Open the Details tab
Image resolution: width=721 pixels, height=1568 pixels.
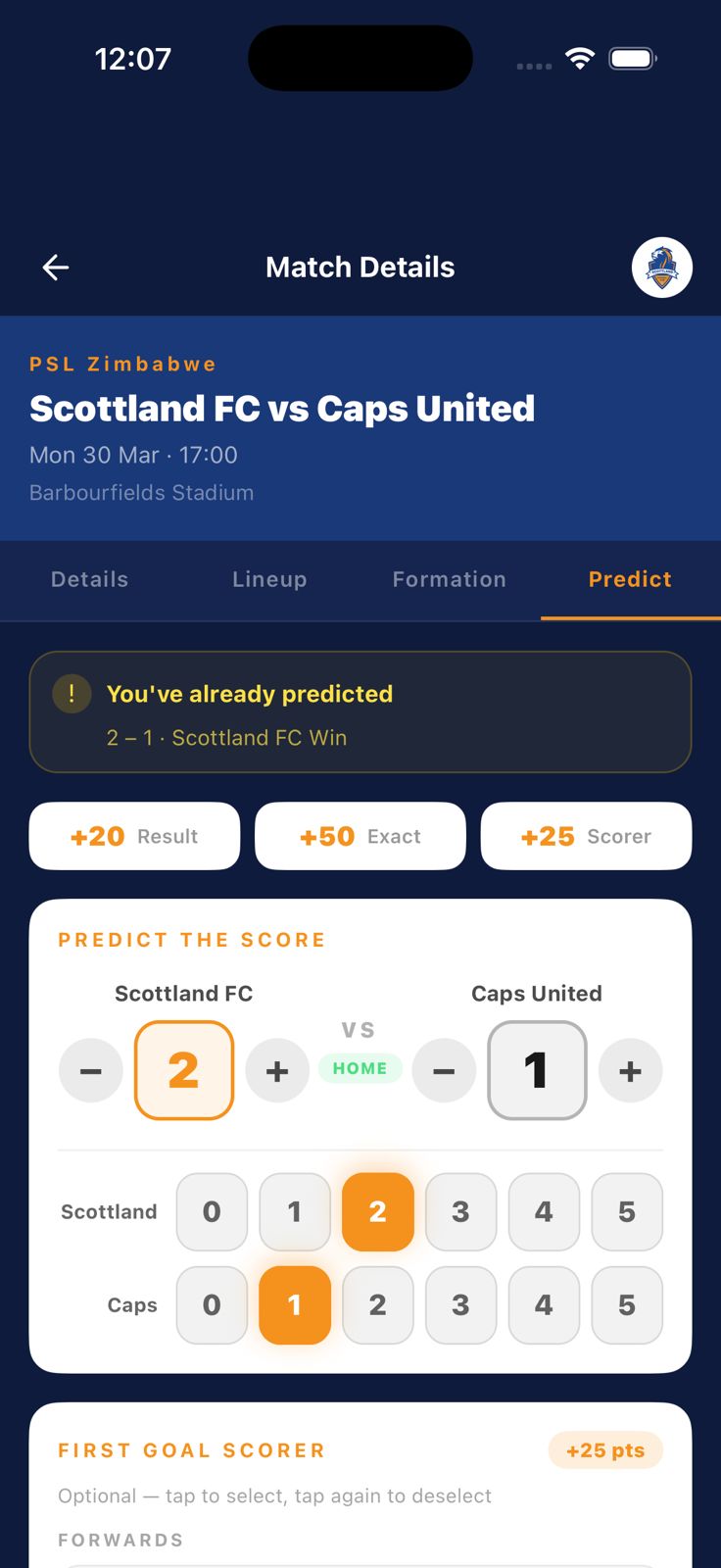[89, 579]
